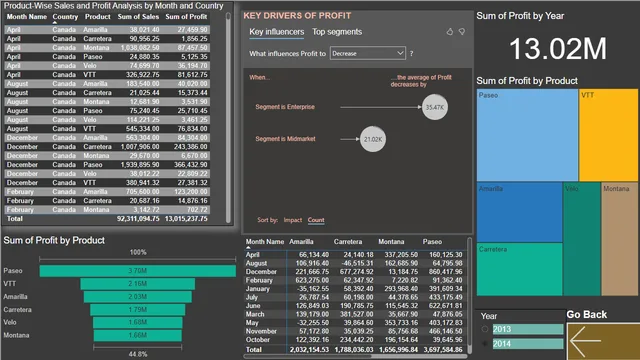The height and width of the screenshot is (360, 640).
Task: Click the Go Back arrow button
Action: tap(603, 341)
